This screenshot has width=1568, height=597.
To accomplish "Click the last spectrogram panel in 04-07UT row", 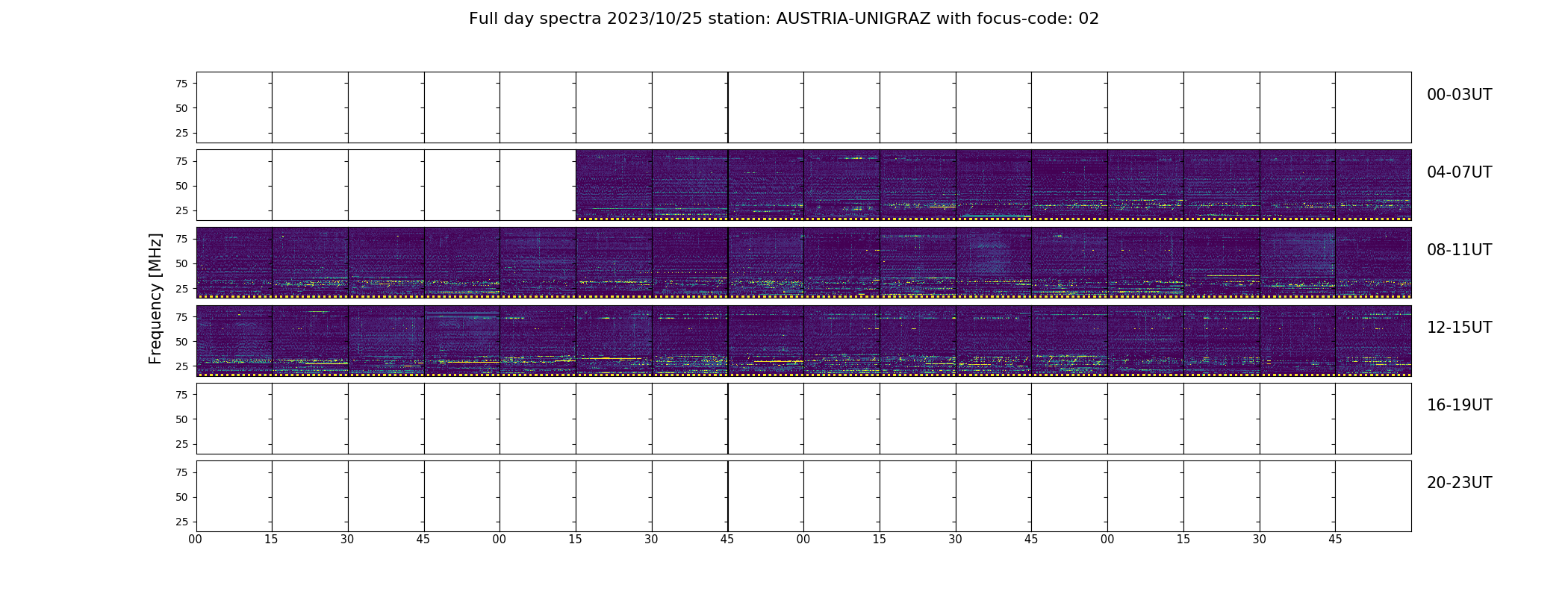I will coord(1373,185).
